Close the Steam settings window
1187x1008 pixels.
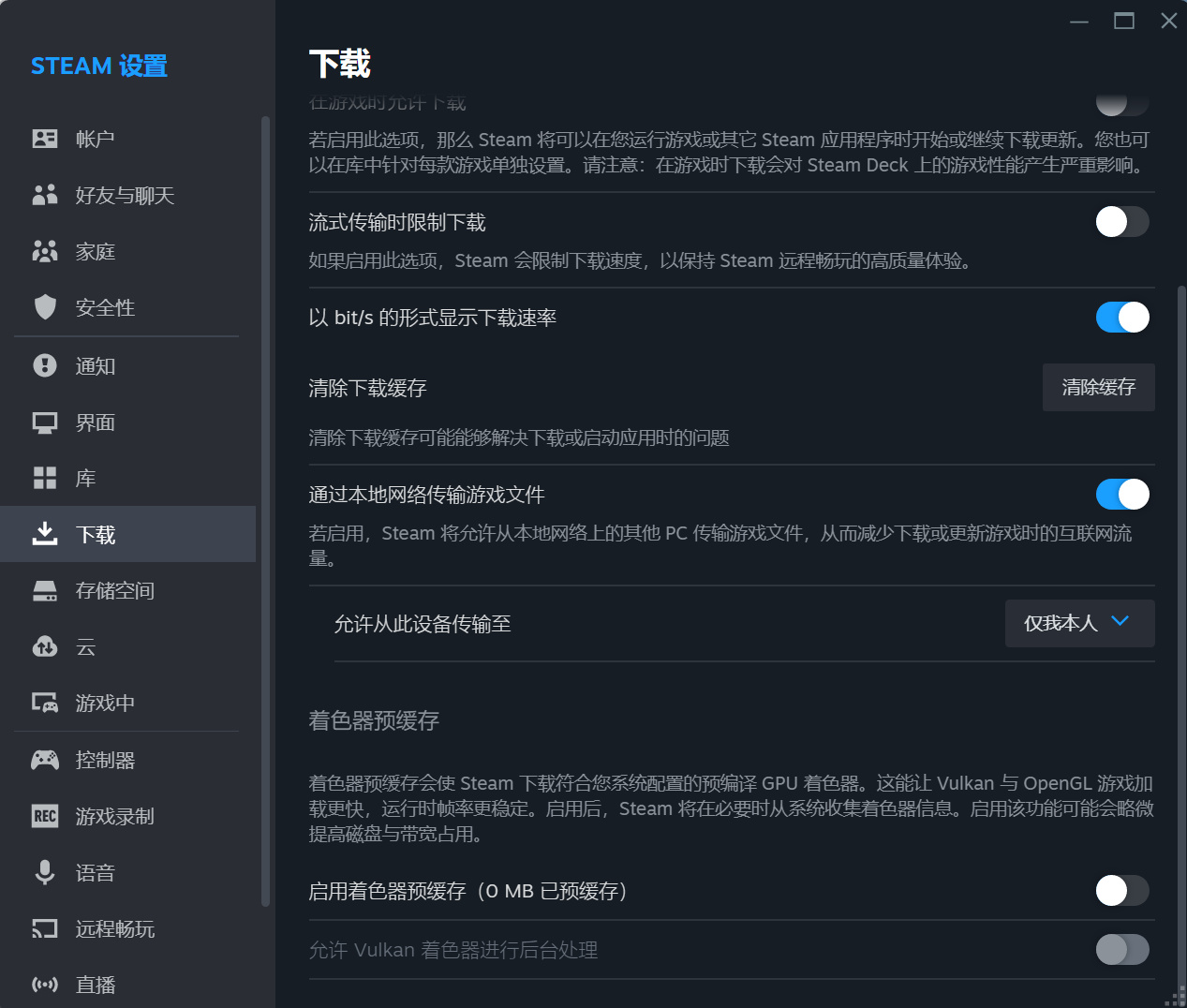click(x=1169, y=21)
